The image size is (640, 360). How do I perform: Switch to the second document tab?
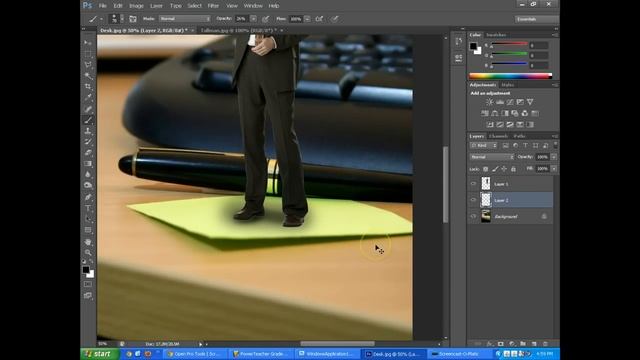click(x=240, y=30)
